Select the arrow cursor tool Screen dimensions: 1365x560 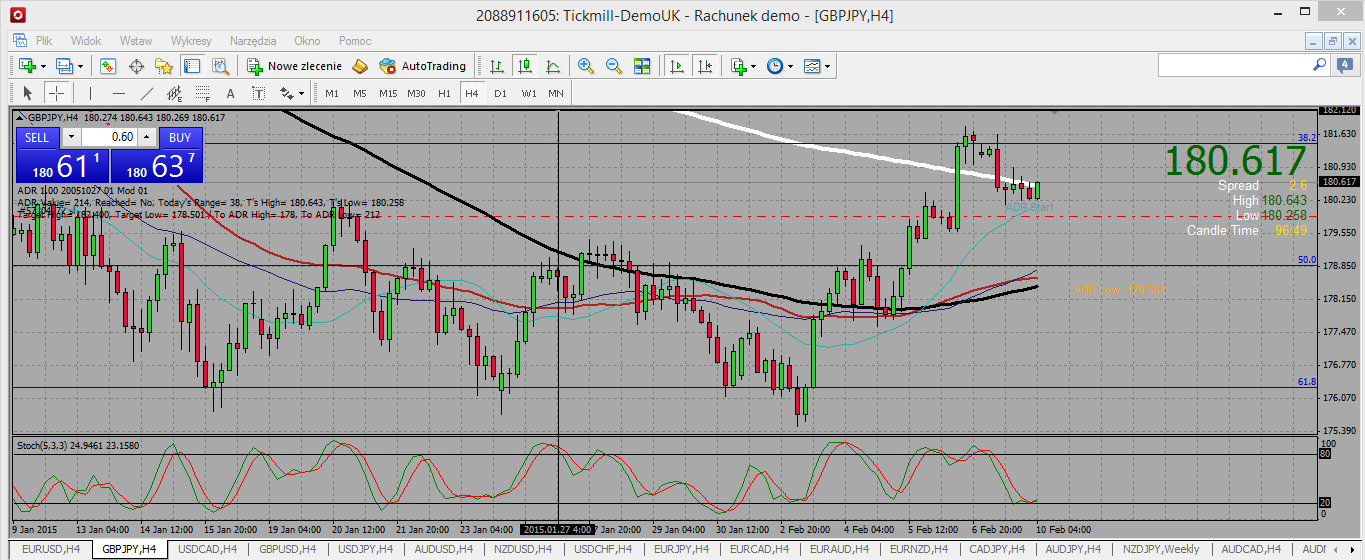[x=28, y=93]
